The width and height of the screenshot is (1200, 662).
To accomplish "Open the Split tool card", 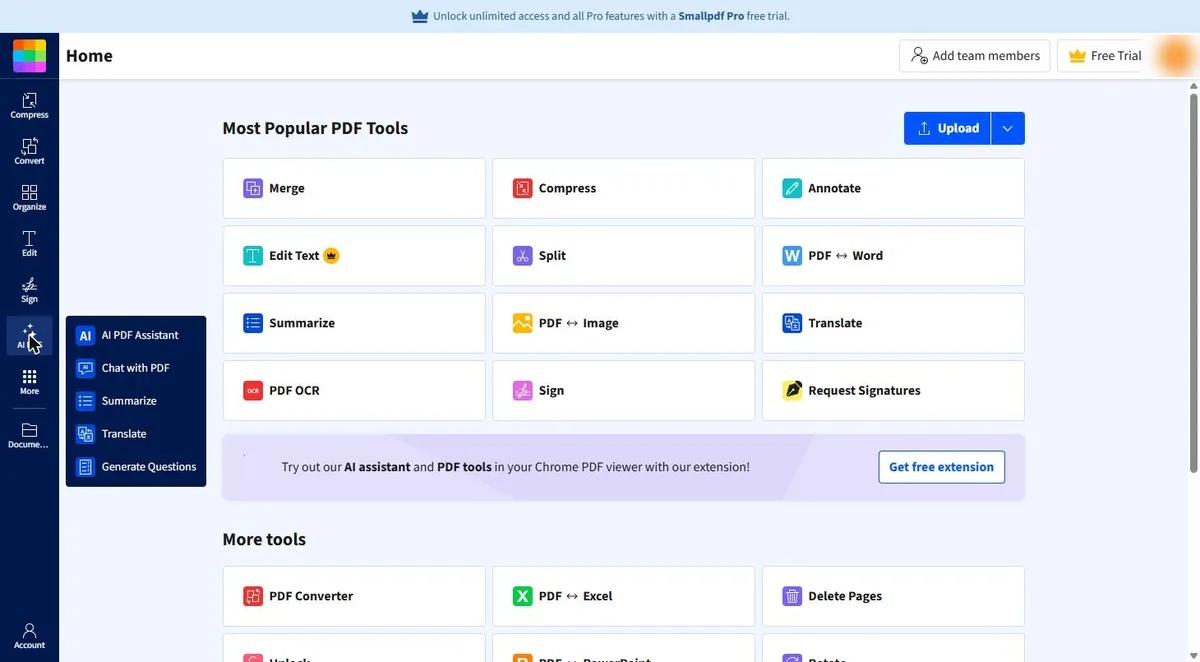I will pos(623,256).
